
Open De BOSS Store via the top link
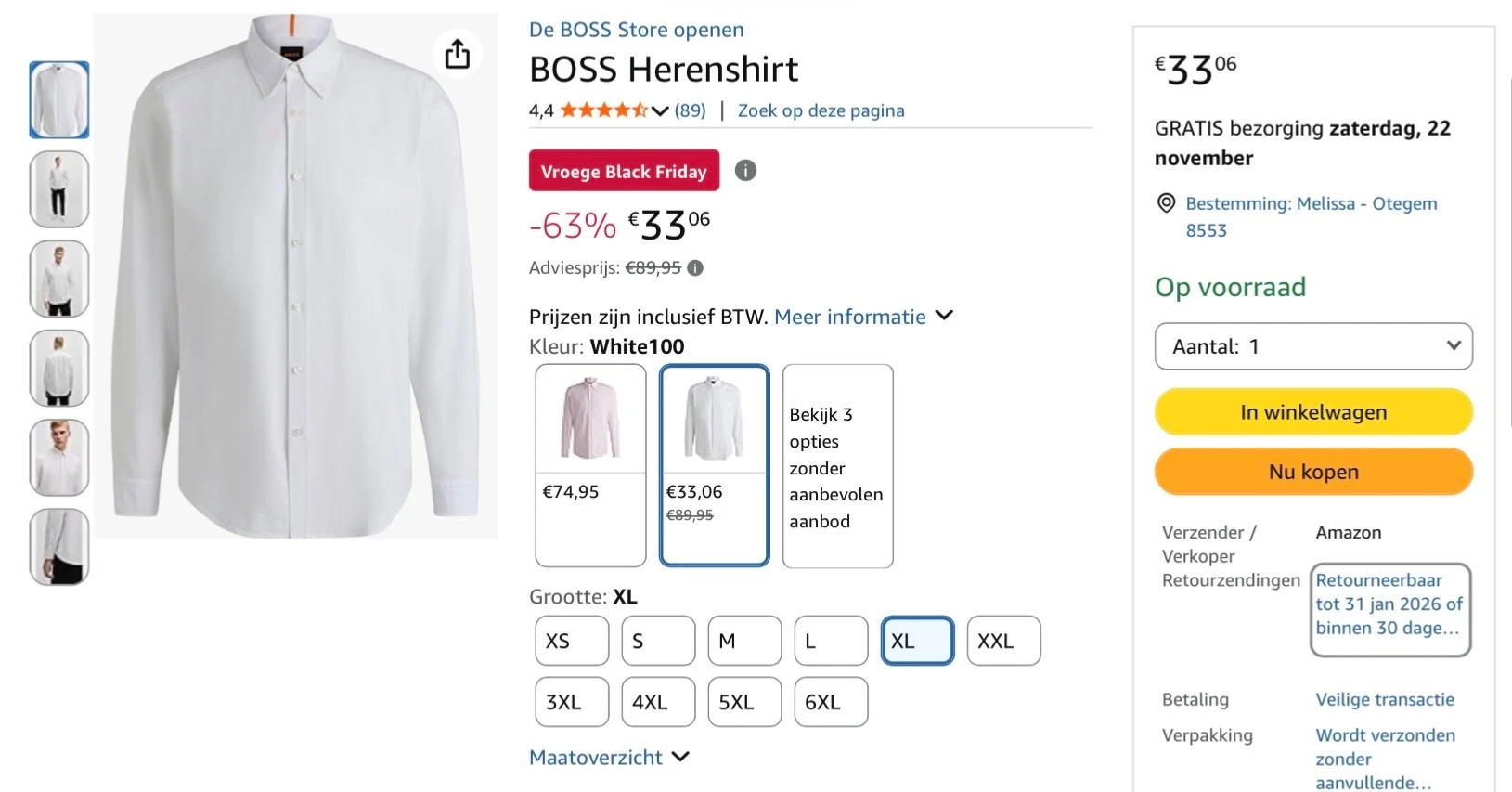(x=636, y=29)
